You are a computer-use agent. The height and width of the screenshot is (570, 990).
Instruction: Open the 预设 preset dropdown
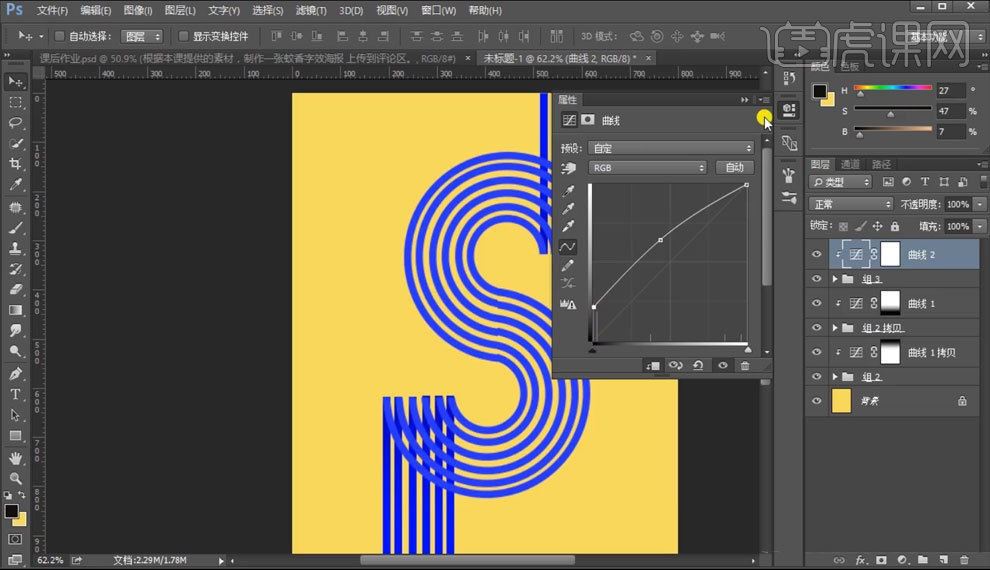[671, 148]
